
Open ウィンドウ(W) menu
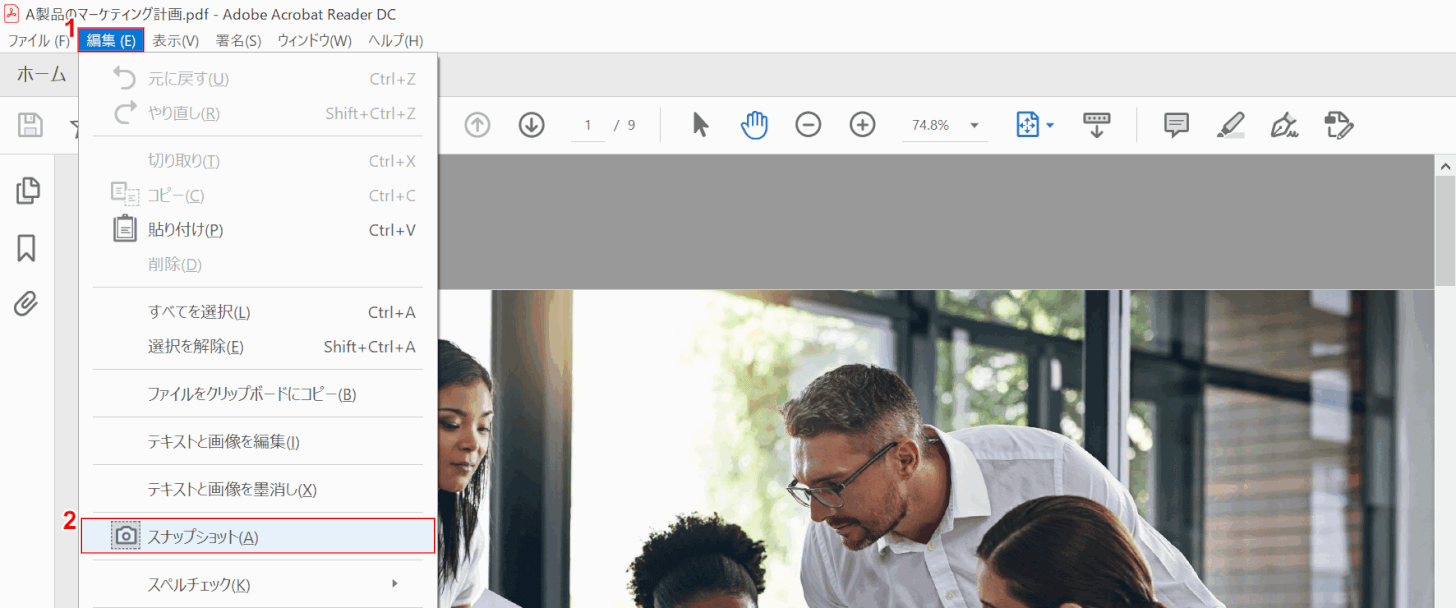[x=315, y=40]
